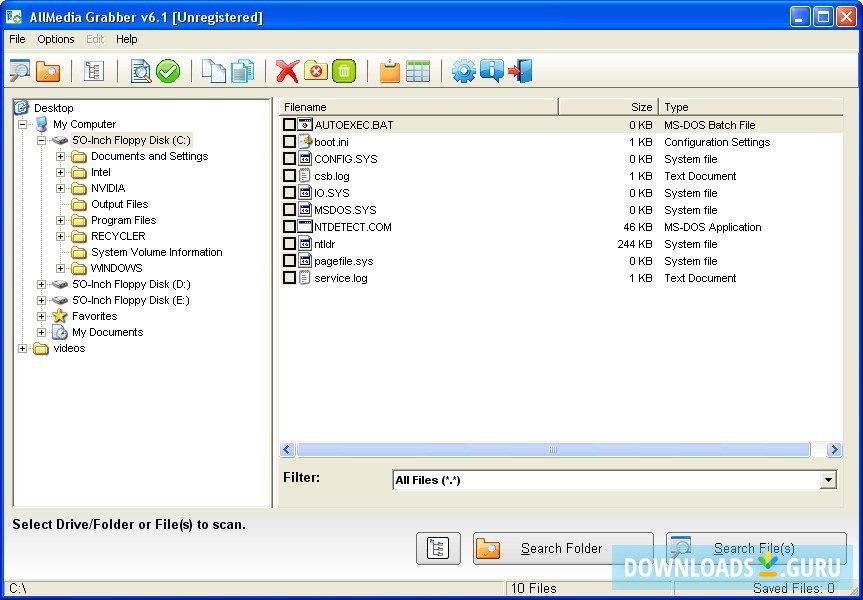863x600 pixels.
Task: Collapse the Floppy Disk (C:) node
Action: pos(41,140)
